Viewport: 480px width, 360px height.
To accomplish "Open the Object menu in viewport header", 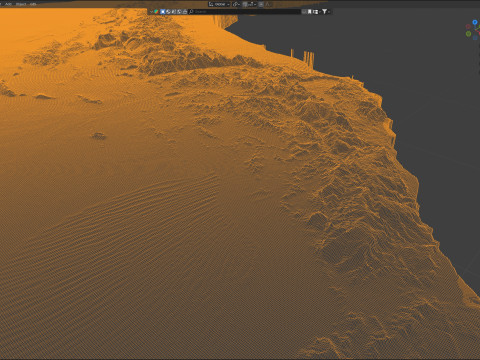I will click(x=21, y=4).
